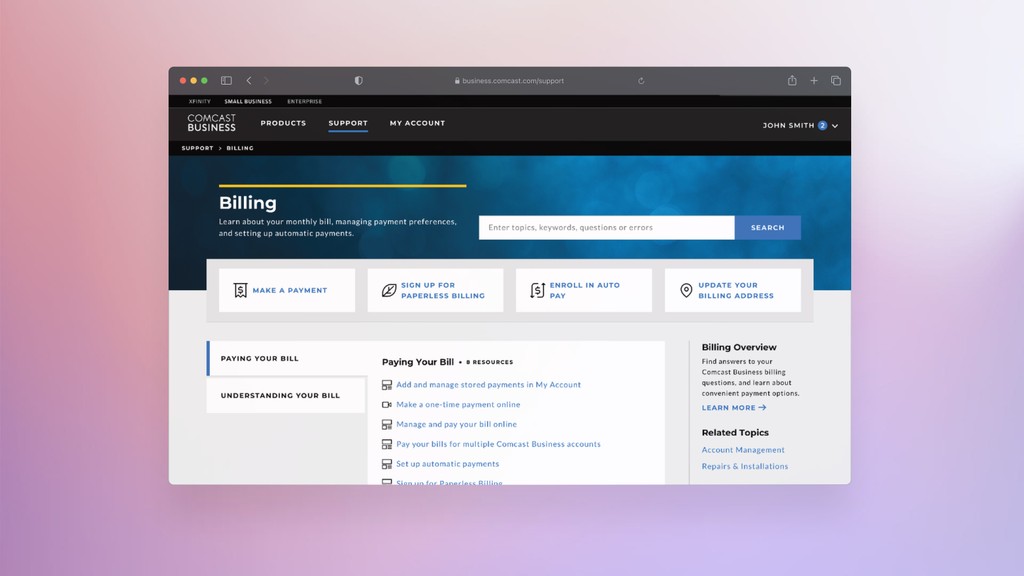Reload the page with the refresh icon
Screen dimensions: 1024x576
[641, 81]
